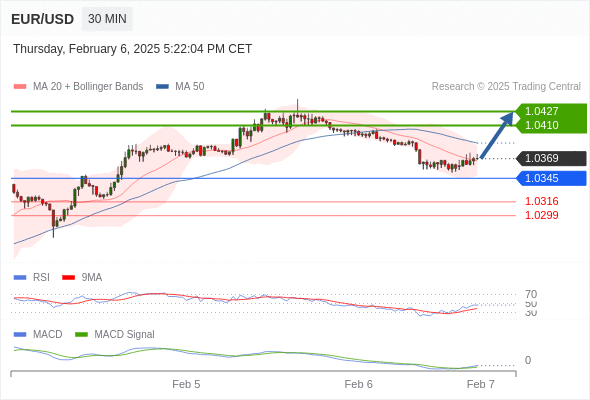Click the MACD blue legend marker
Image resolution: width=590 pixels, height=400 pixels.
point(20,334)
